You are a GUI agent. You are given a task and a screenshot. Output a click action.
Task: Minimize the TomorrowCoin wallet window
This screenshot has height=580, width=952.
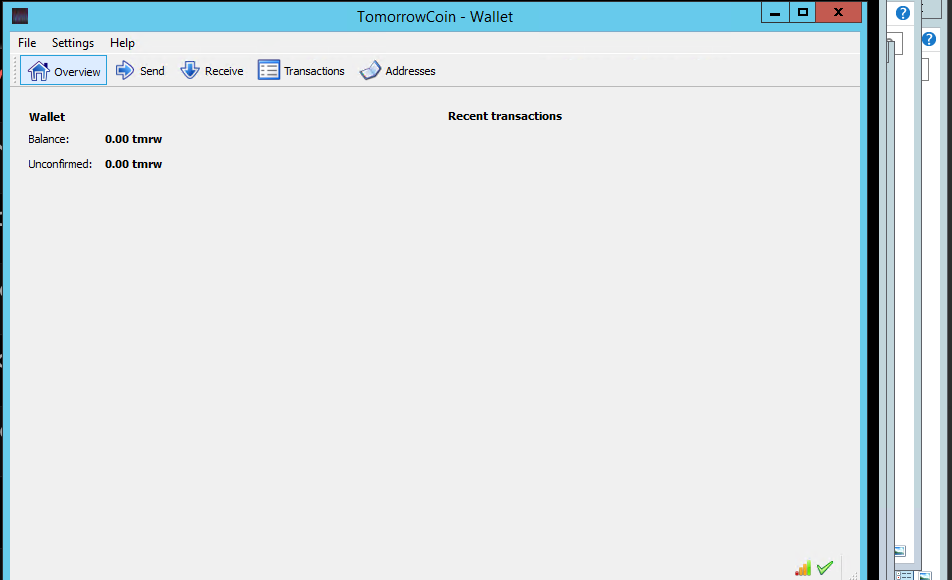coord(775,13)
